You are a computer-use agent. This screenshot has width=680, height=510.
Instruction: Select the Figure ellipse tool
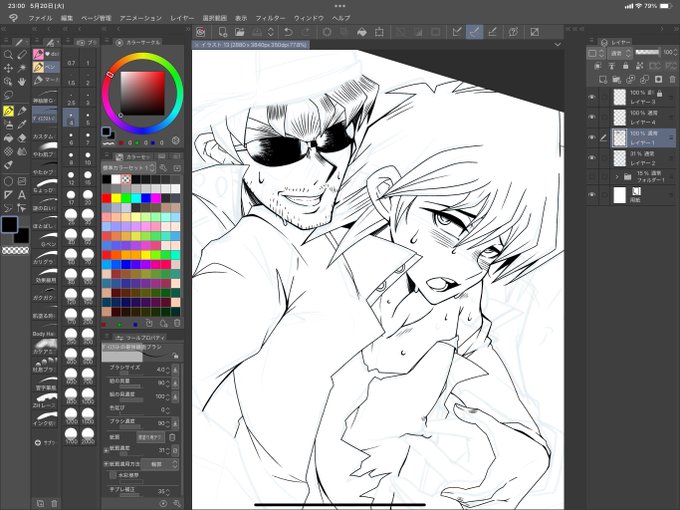(x=8, y=181)
